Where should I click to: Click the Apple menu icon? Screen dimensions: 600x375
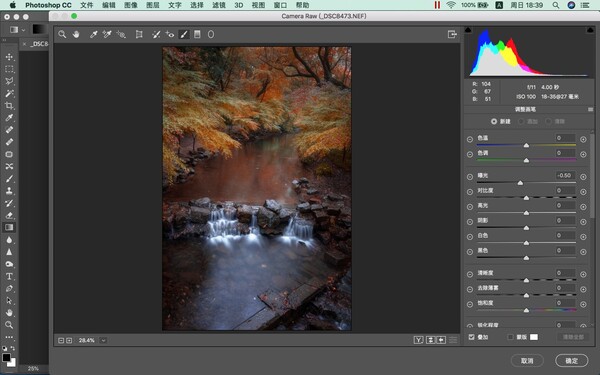click(13, 5)
